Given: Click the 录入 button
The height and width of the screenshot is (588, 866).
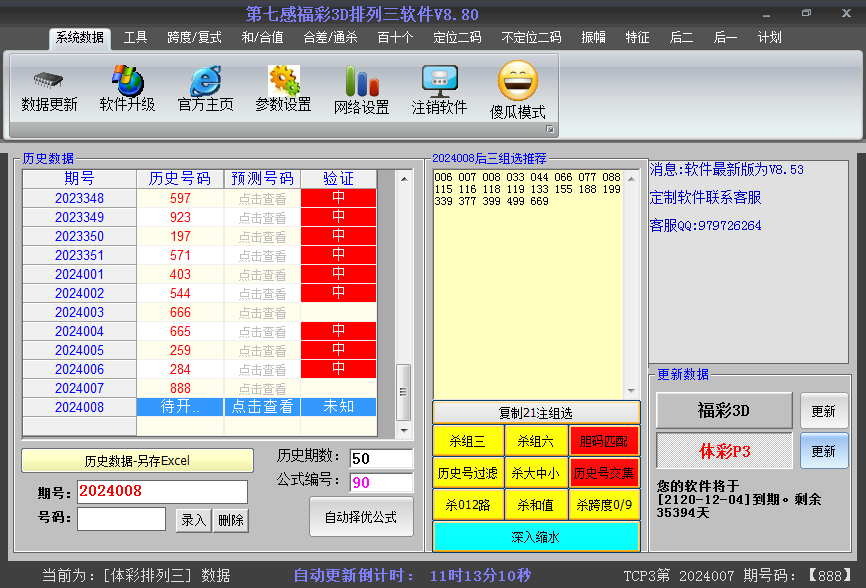Looking at the screenshot, I should (193, 520).
